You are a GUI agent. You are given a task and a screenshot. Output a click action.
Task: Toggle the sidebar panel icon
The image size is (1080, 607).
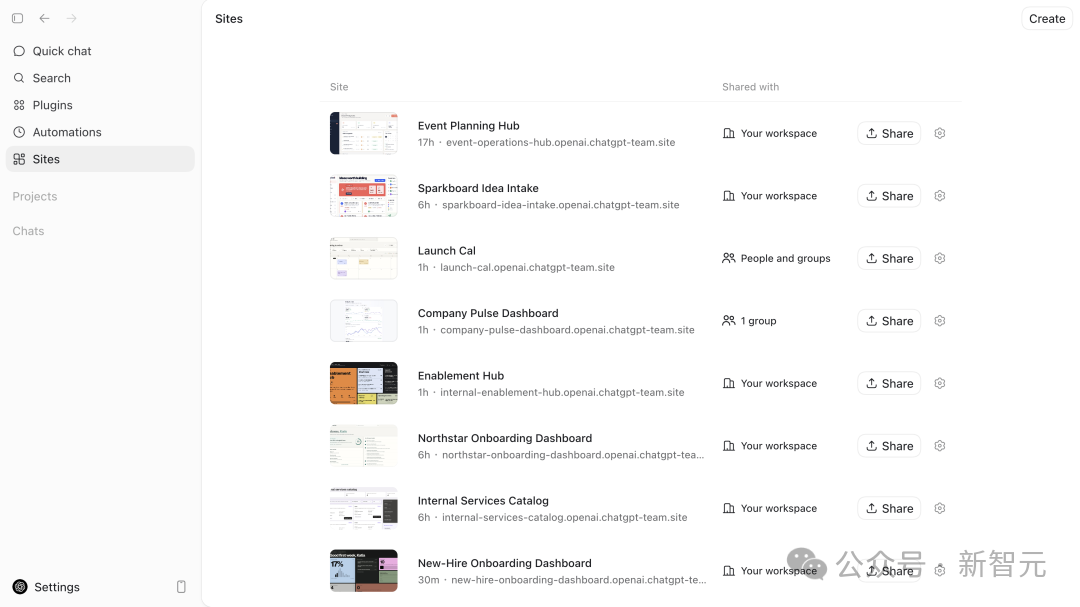coord(18,19)
